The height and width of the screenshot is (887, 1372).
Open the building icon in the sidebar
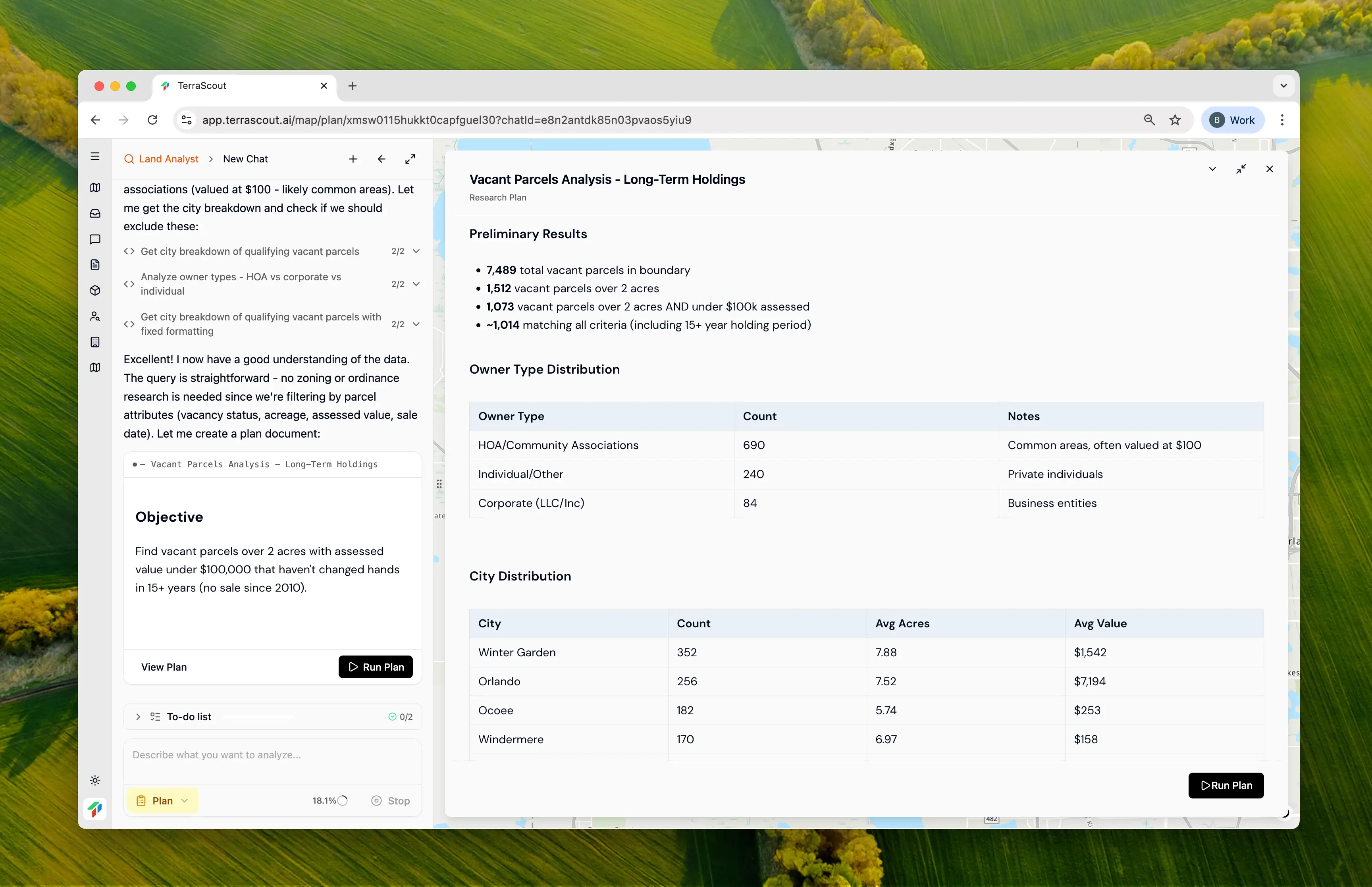tap(95, 342)
